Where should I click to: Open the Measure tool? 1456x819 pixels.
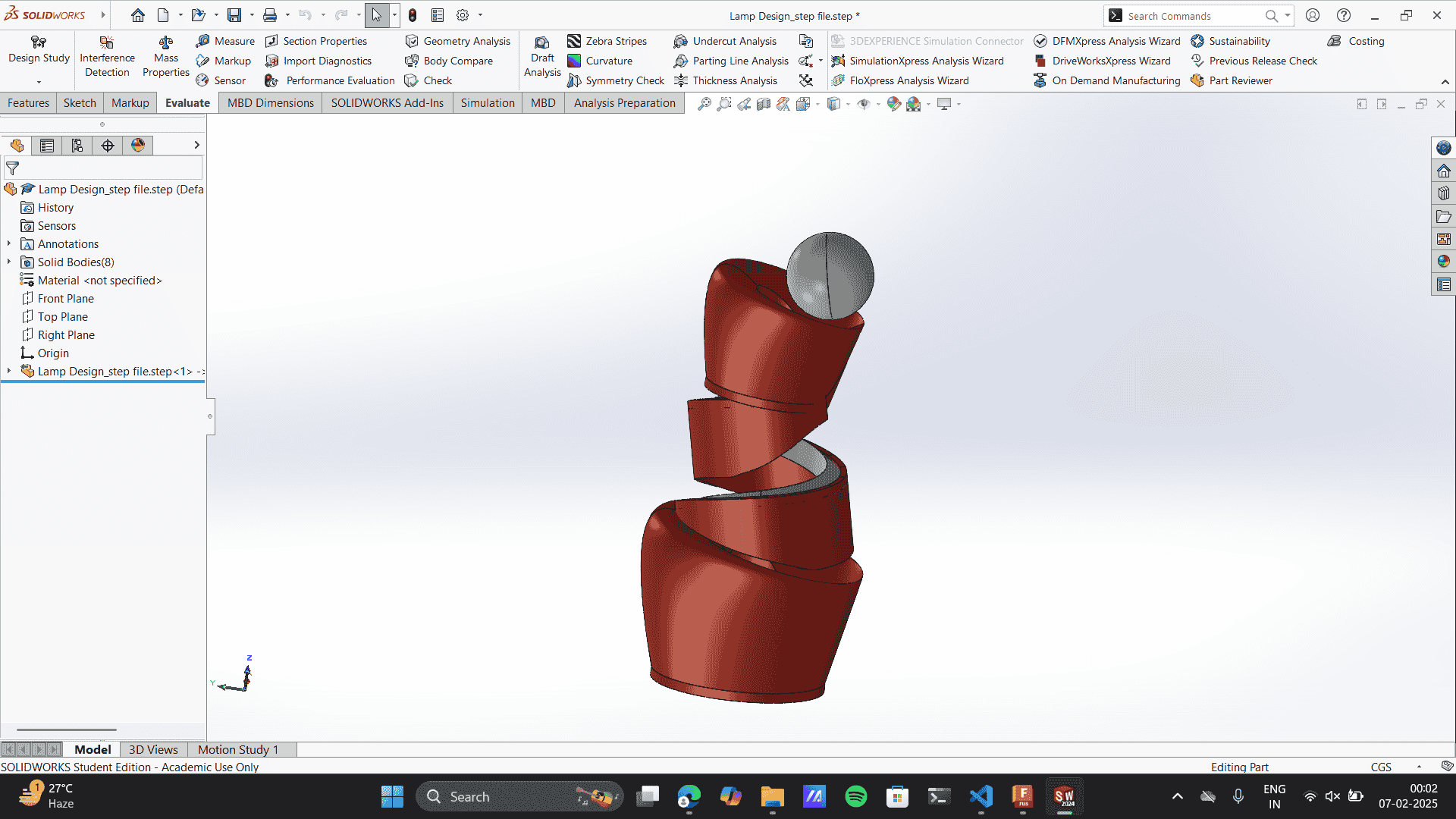(x=225, y=41)
